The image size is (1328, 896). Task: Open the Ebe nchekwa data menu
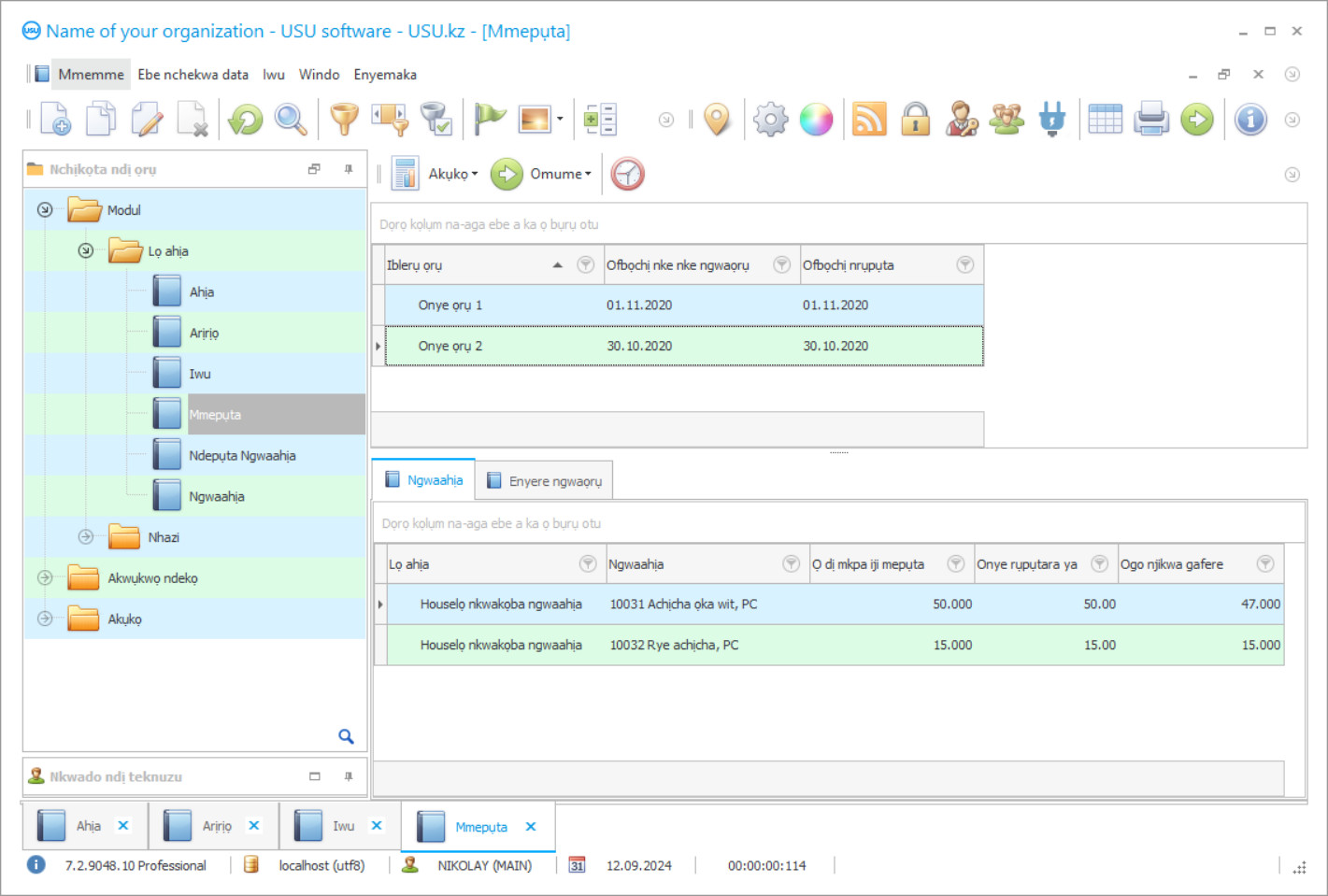[193, 75]
